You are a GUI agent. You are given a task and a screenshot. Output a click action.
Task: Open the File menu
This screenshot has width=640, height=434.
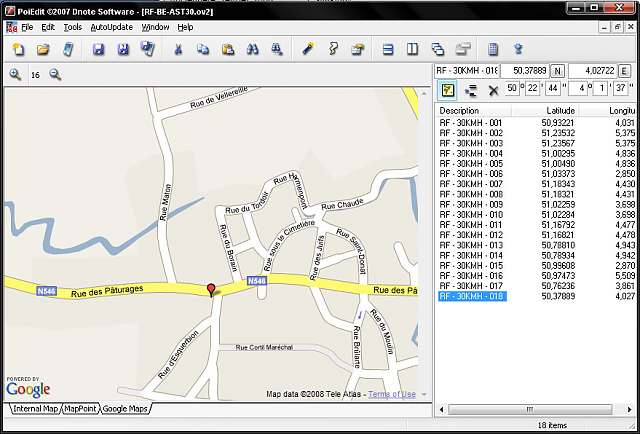27,27
